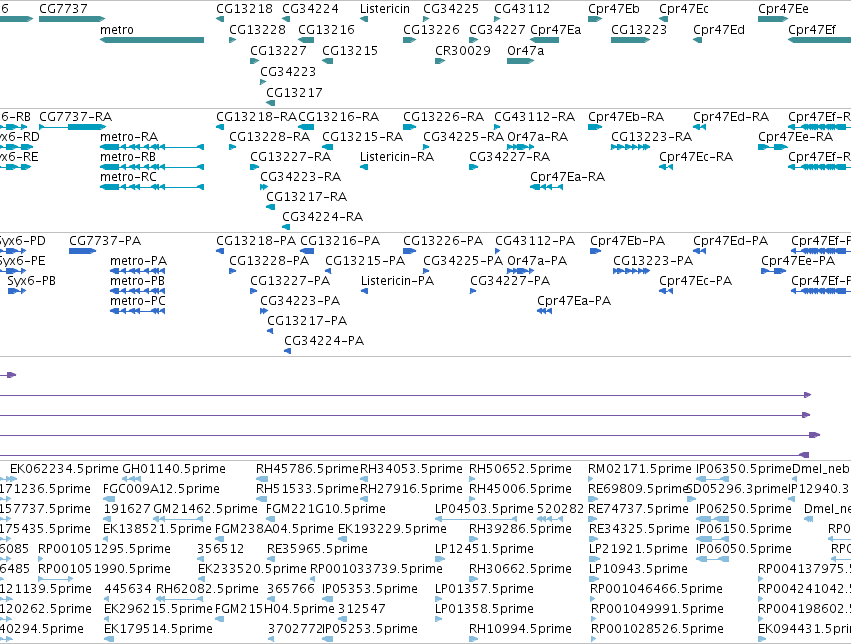
Task: Click the Cpr47Ed gene label
Action: 719,30
